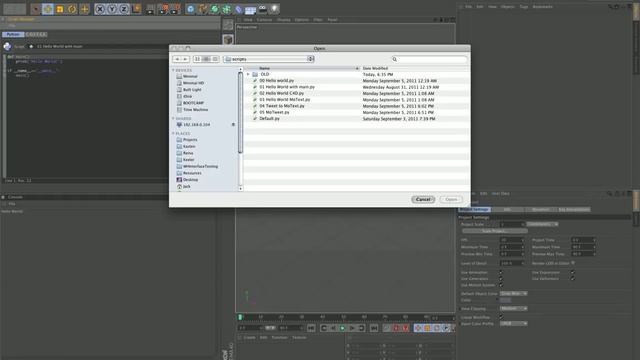This screenshot has width=640, height=360.
Task: Click the coordinate system icon beside Z lock
Action: coord(136,9)
